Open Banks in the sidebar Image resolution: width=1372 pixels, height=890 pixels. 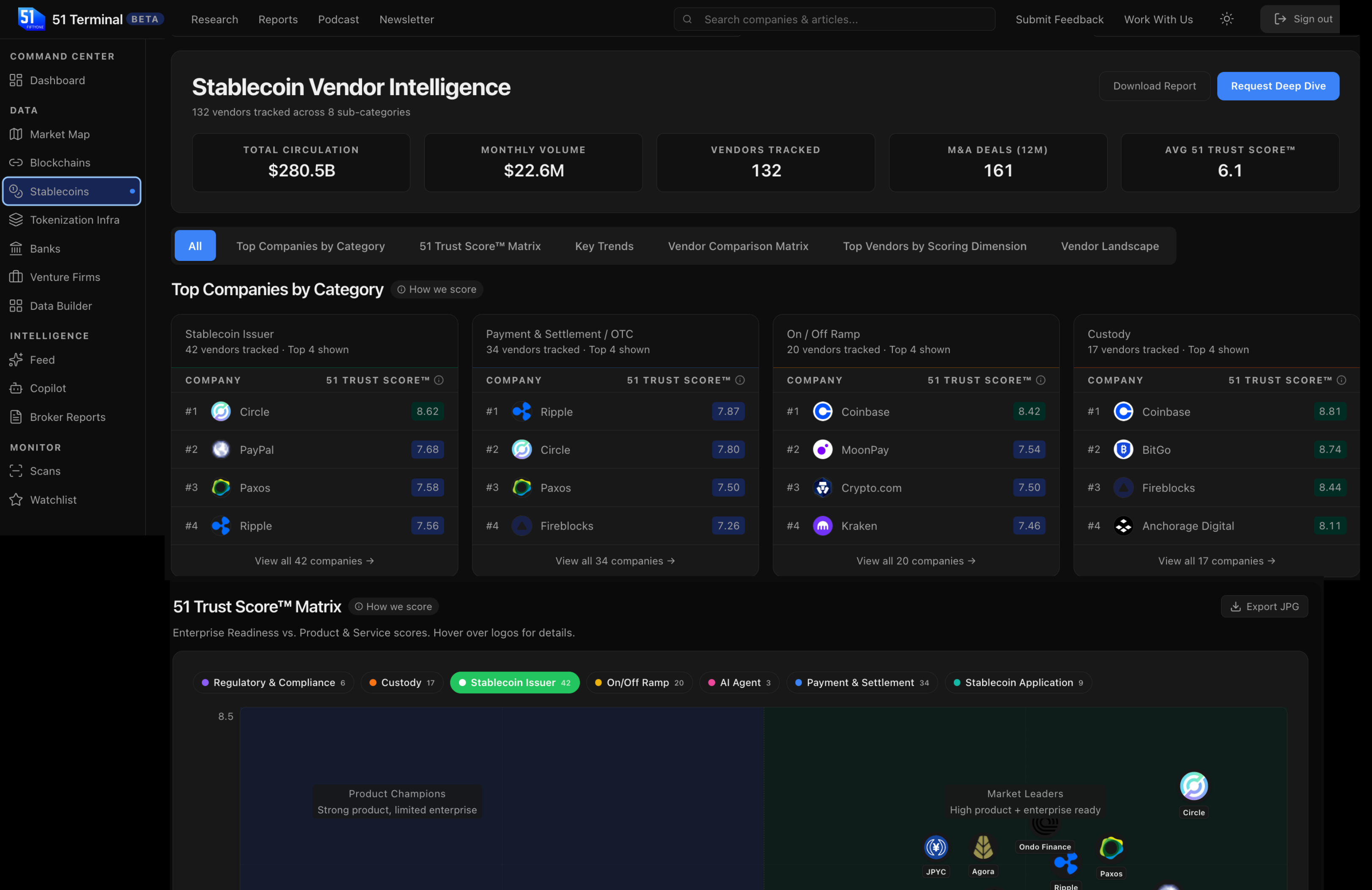pyautogui.click(x=72, y=248)
